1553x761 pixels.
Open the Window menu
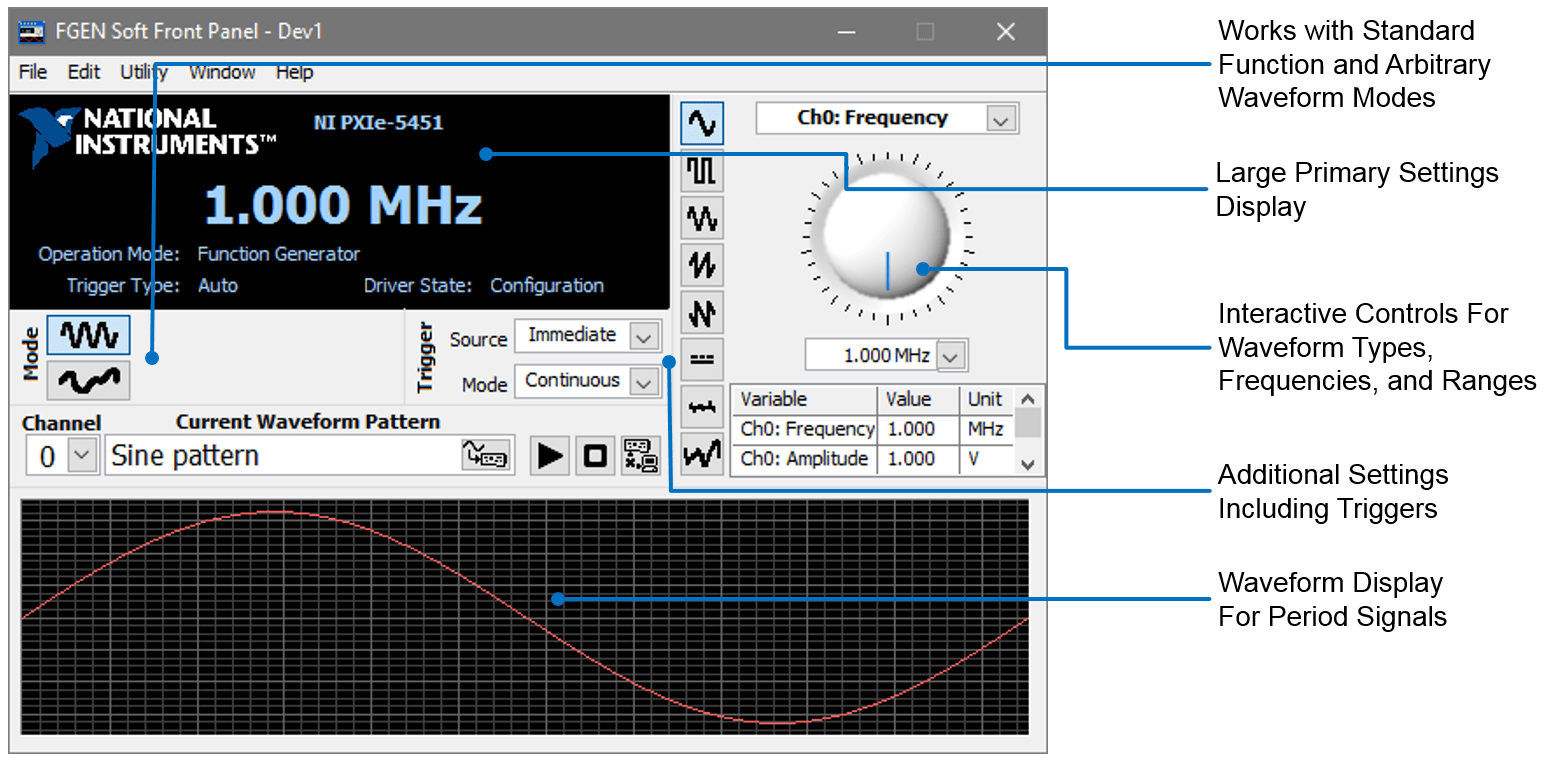[x=222, y=72]
